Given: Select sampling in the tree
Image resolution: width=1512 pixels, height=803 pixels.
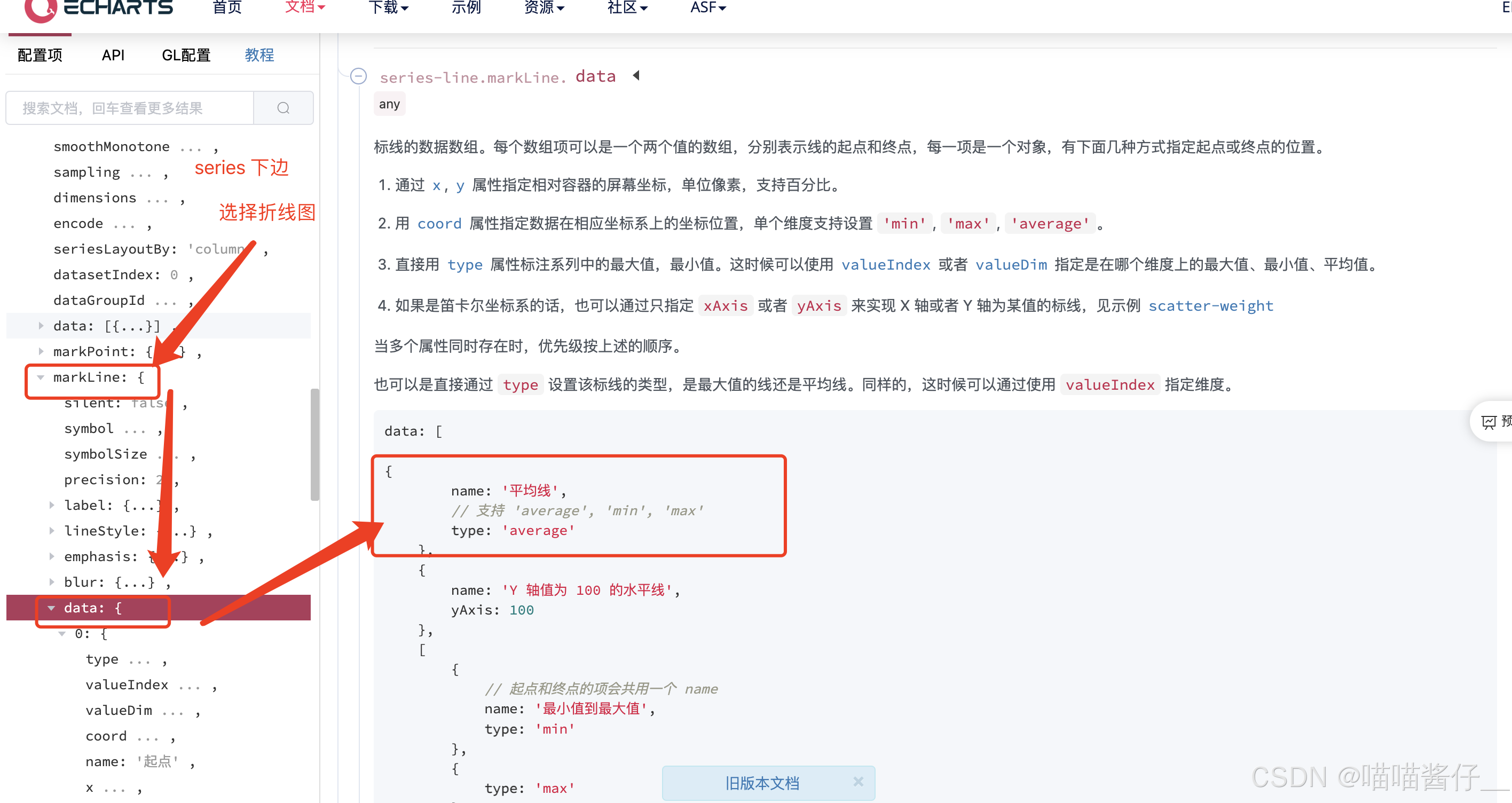Looking at the screenshot, I should [87, 172].
